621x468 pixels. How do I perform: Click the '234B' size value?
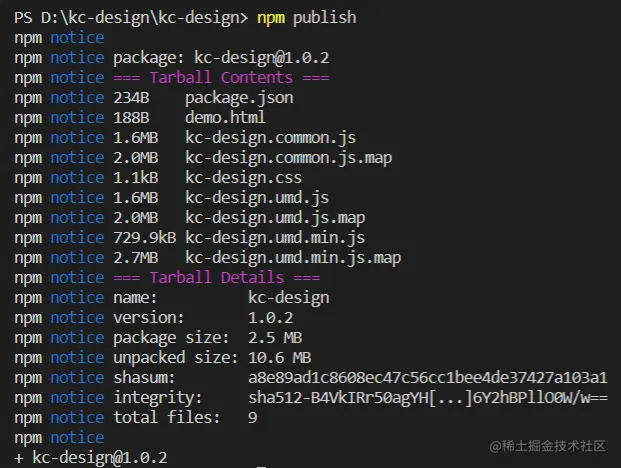coord(131,98)
